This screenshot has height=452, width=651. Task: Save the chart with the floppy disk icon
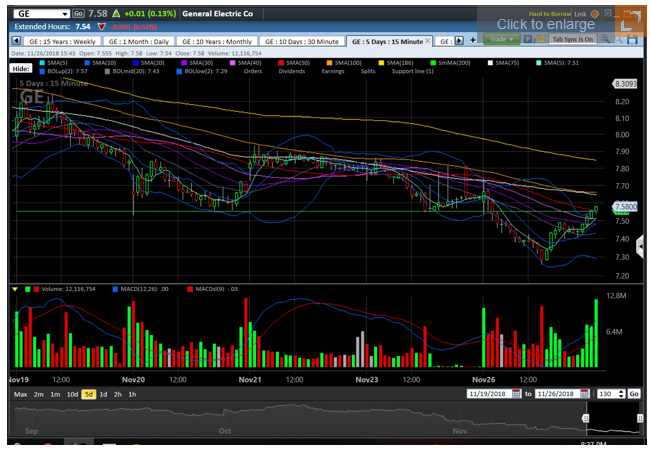coord(632,39)
